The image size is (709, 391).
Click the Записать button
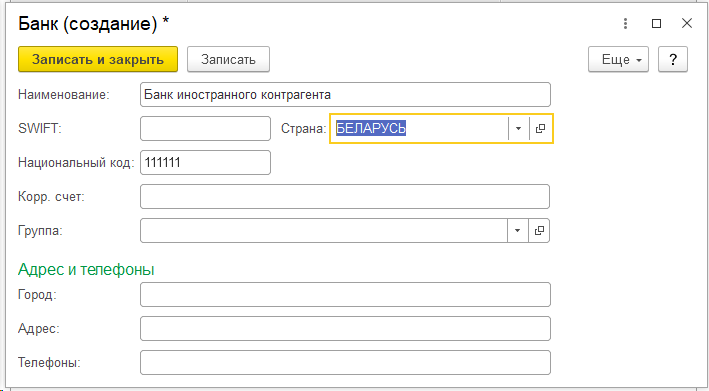228,59
